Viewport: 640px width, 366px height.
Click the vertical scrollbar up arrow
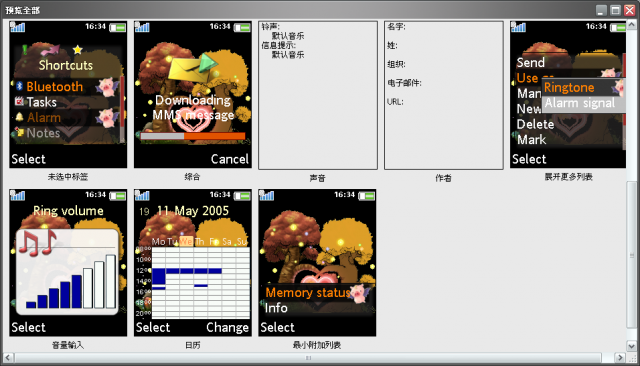pos(631,25)
